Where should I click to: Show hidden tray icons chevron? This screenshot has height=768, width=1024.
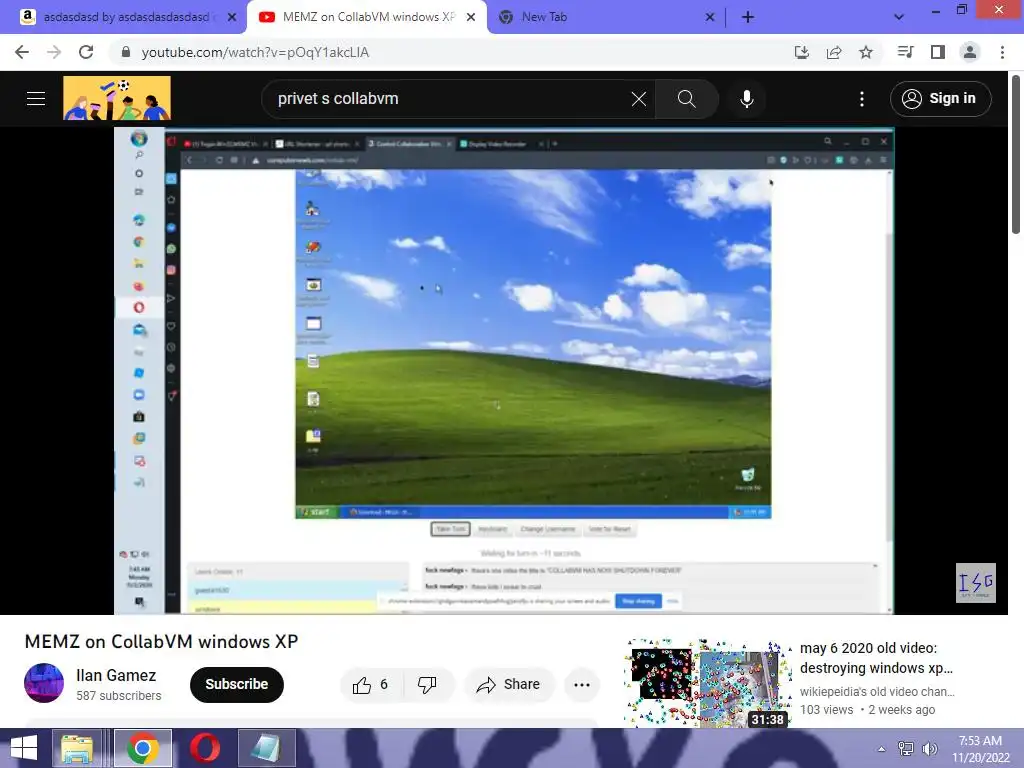coord(882,748)
